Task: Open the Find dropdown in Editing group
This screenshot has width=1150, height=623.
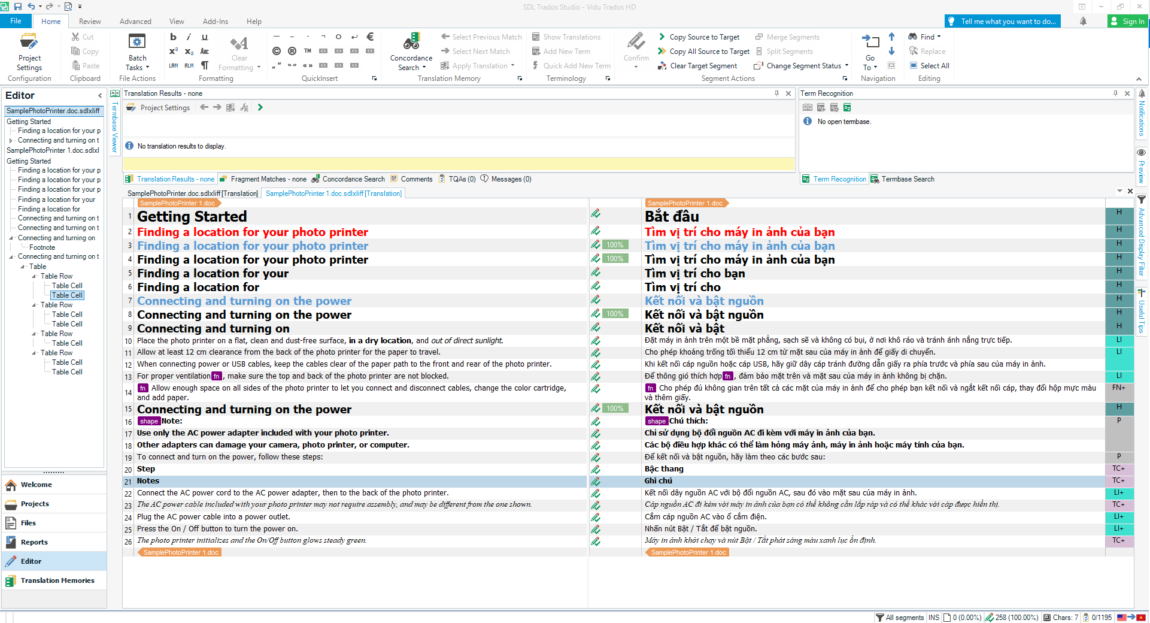Action: click(x=924, y=37)
